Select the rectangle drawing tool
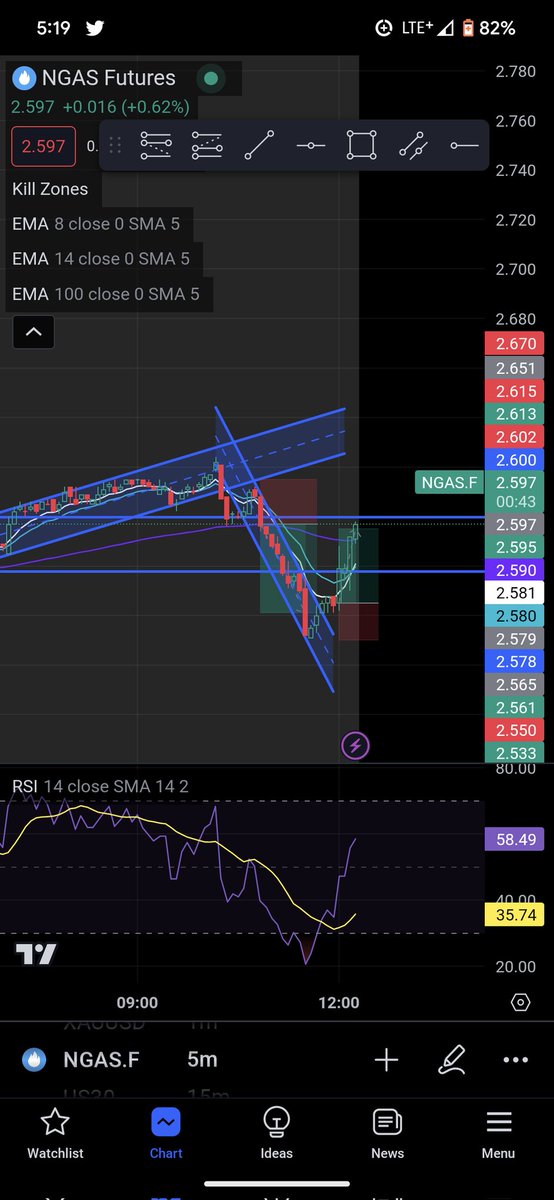554x1200 pixels. [x=362, y=146]
